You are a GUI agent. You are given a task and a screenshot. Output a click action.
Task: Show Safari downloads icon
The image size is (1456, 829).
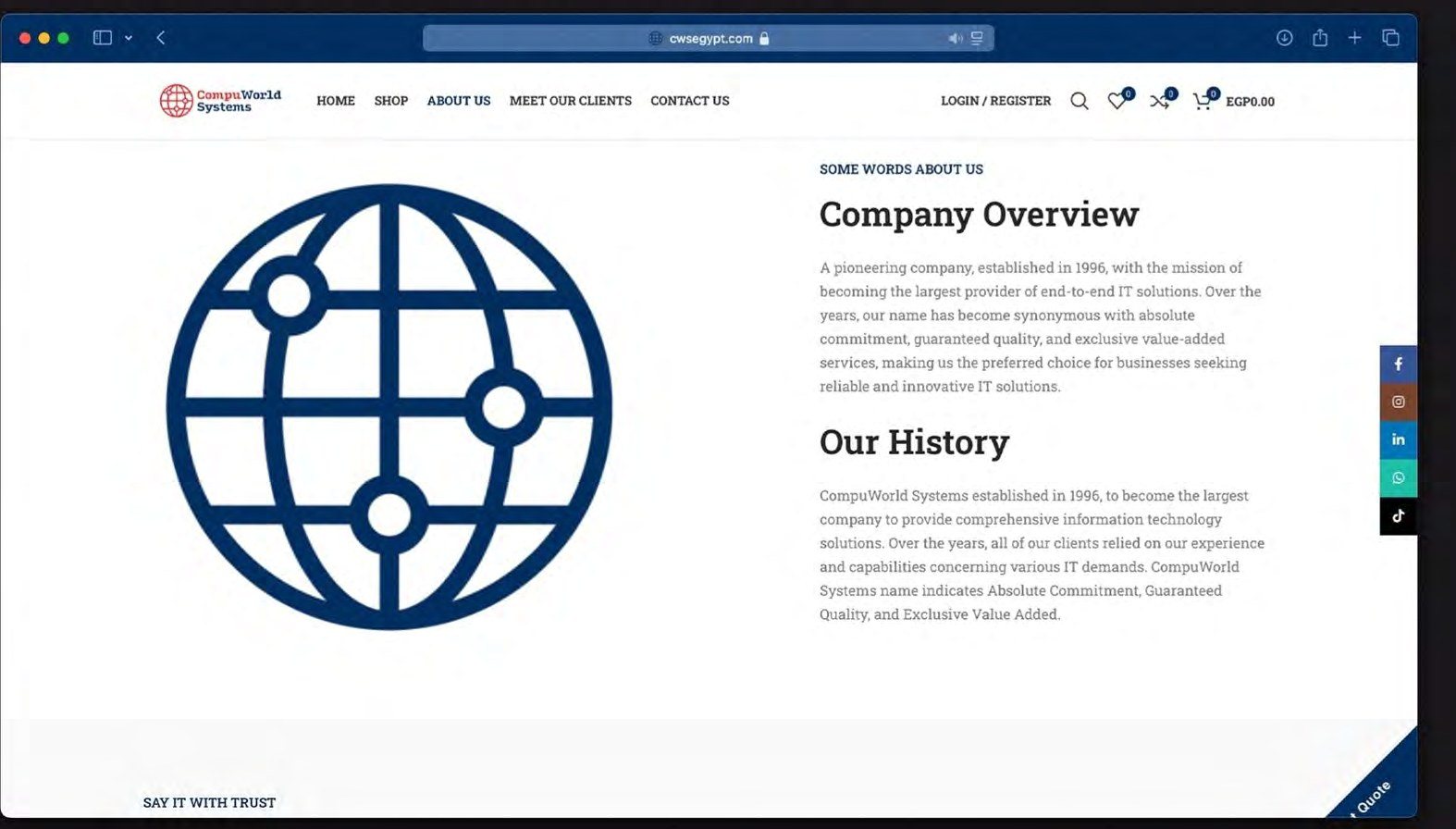coord(1284,38)
